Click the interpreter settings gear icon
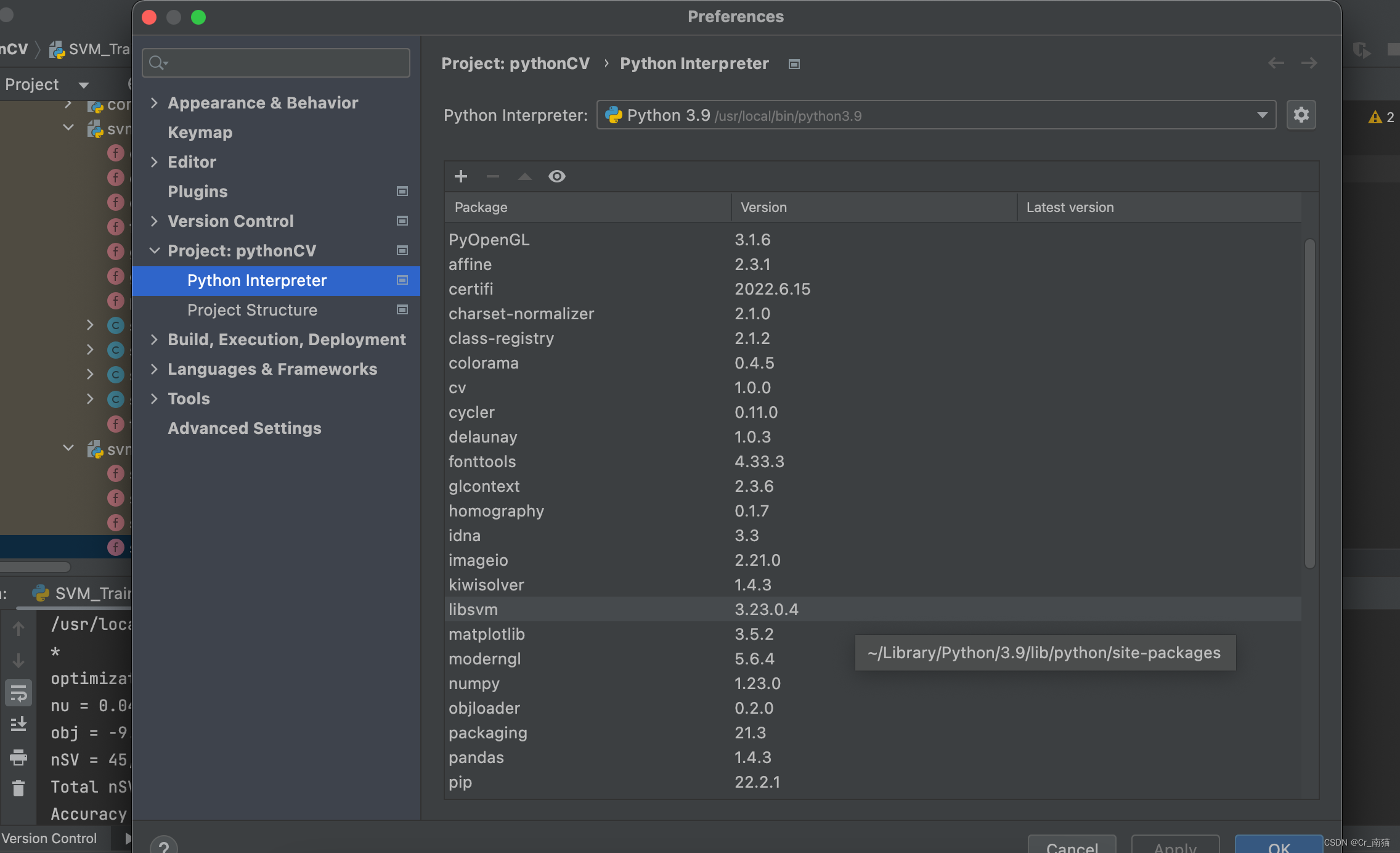 [x=1301, y=115]
